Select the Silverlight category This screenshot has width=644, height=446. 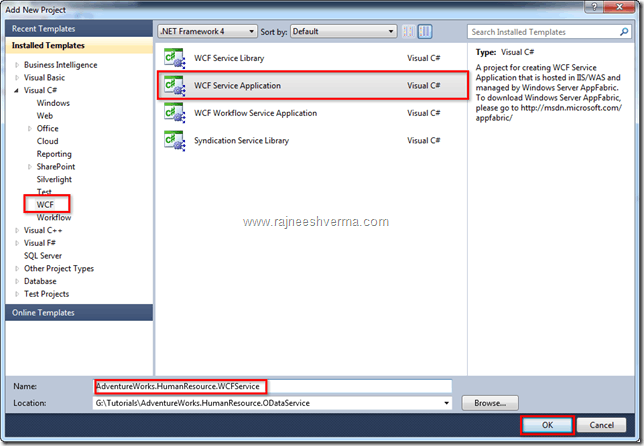54,179
